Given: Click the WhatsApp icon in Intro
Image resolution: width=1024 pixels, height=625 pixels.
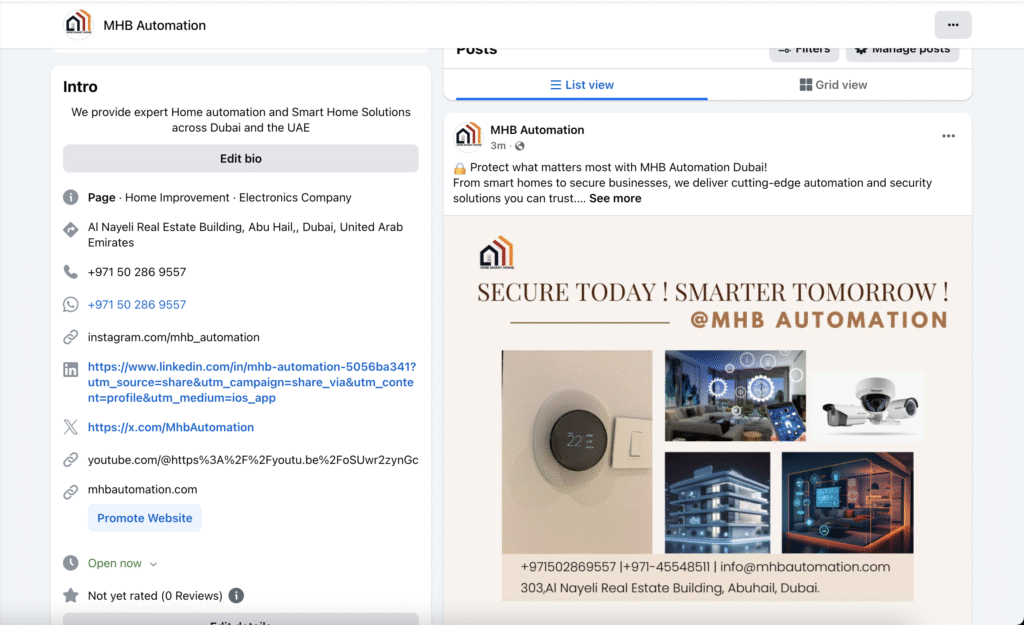Looking at the screenshot, I should point(71,305).
